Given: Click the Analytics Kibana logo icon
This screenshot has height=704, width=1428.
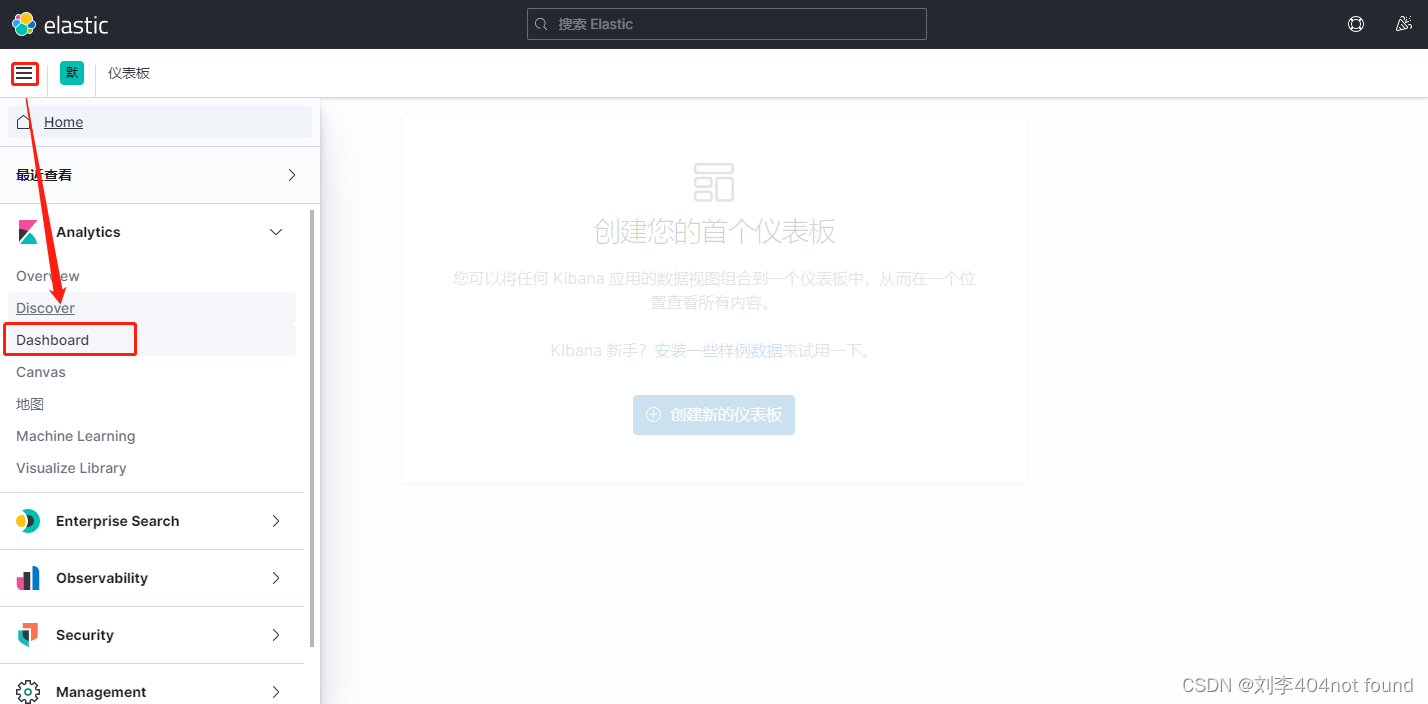Looking at the screenshot, I should (x=28, y=232).
